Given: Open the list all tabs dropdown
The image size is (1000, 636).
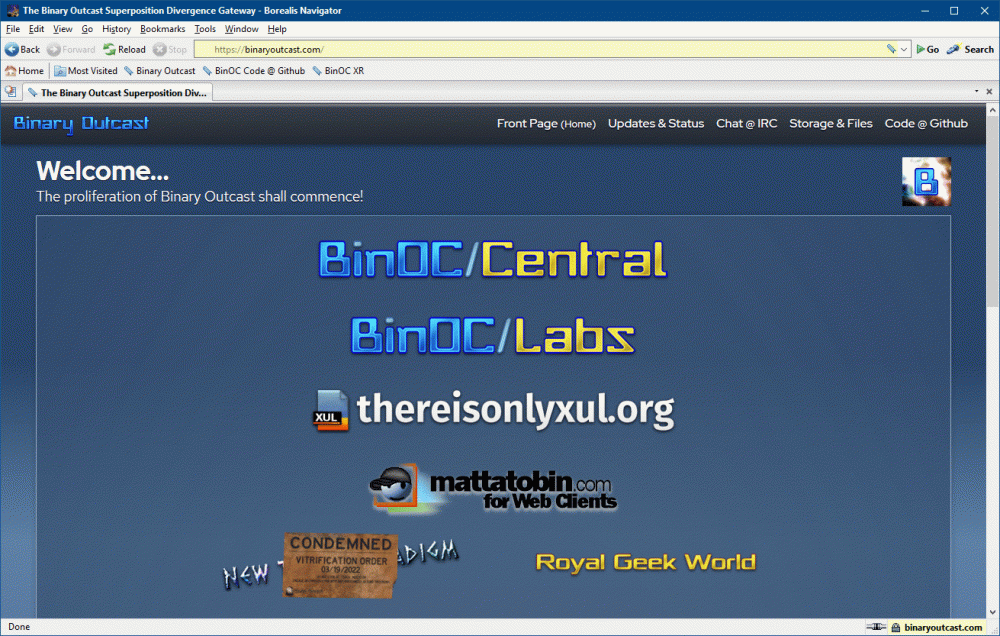Looking at the screenshot, I should (x=976, y=91).
